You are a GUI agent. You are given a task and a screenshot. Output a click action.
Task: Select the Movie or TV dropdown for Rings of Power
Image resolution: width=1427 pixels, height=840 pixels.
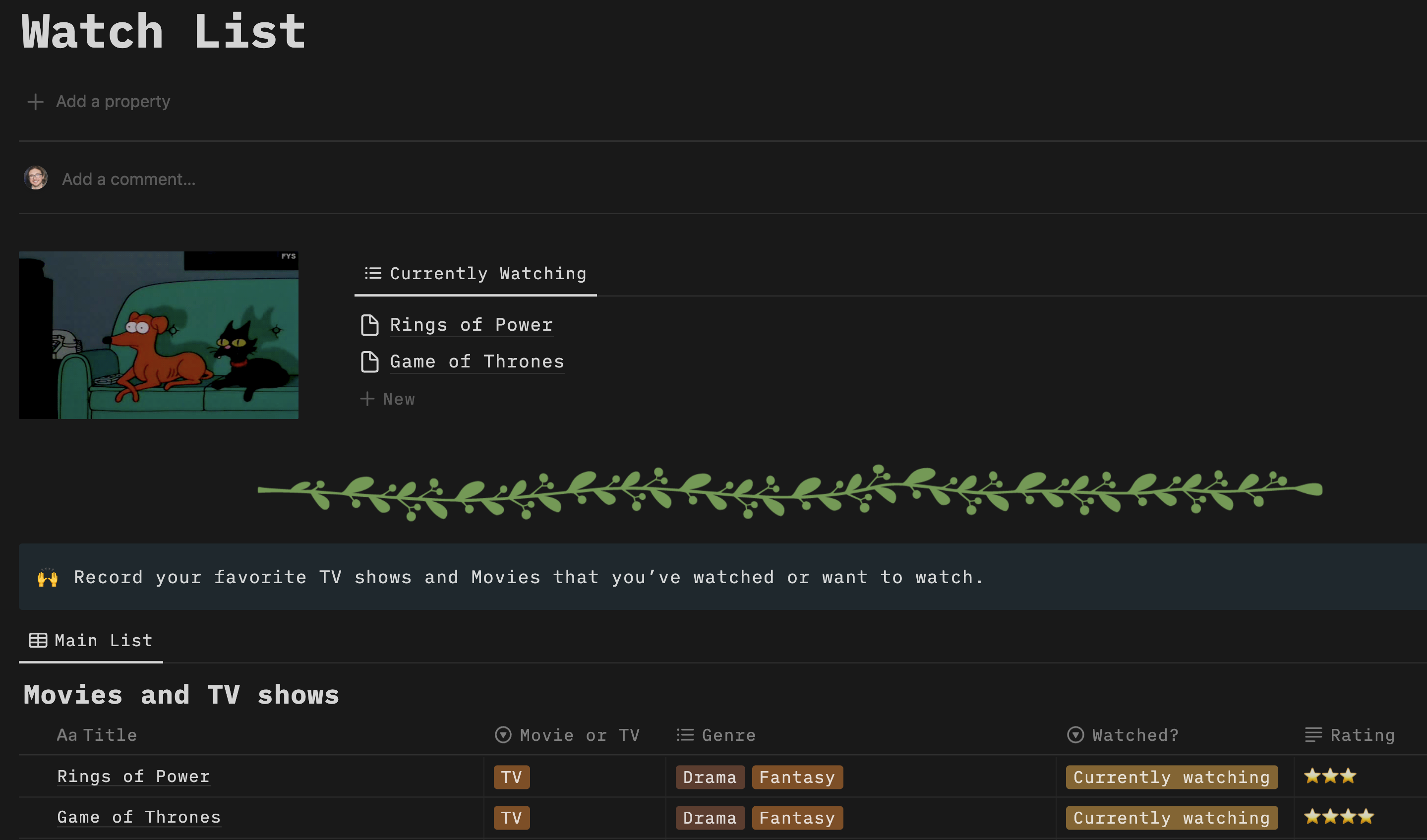(511, 777)
